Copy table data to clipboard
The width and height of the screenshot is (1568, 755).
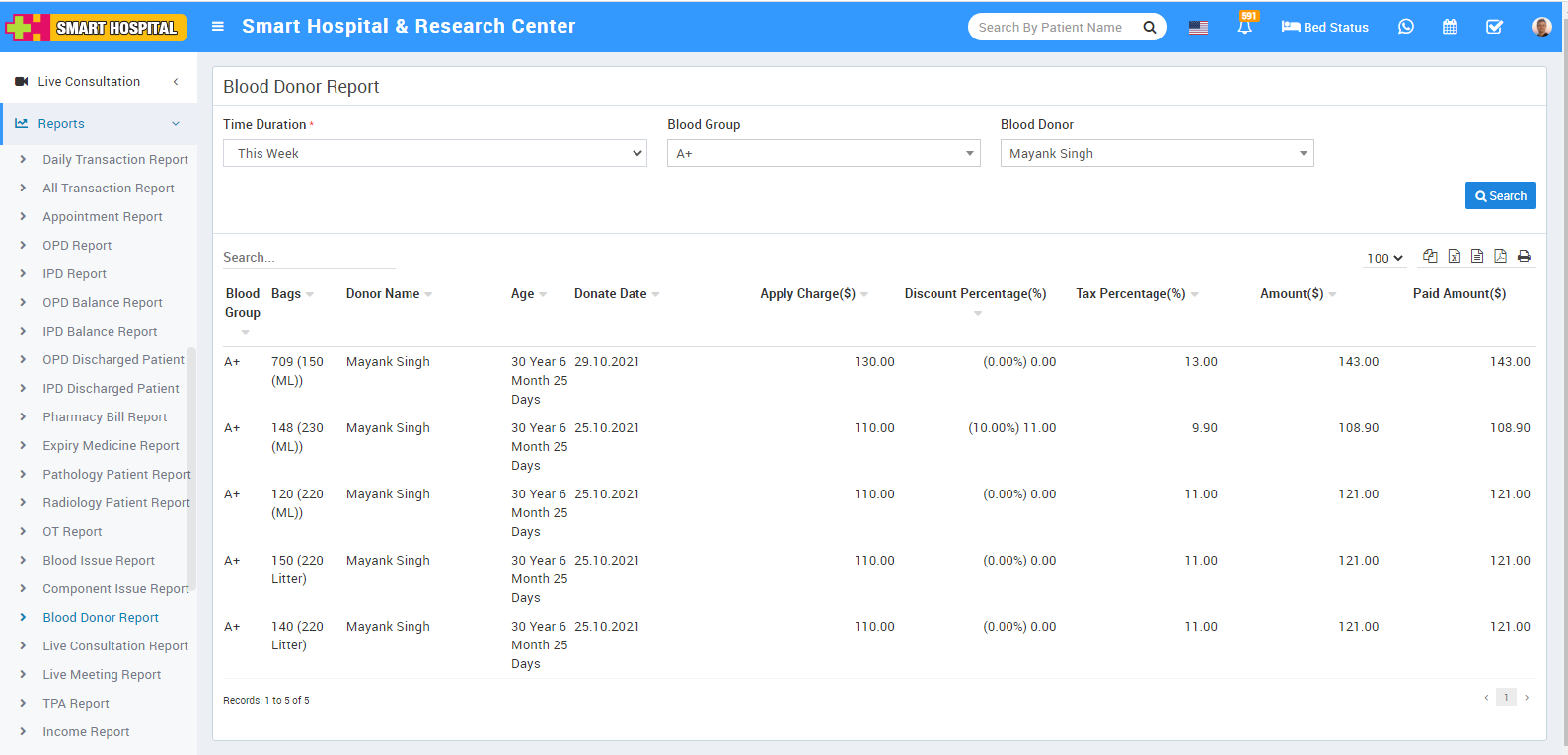click(x=1430, y=256)
